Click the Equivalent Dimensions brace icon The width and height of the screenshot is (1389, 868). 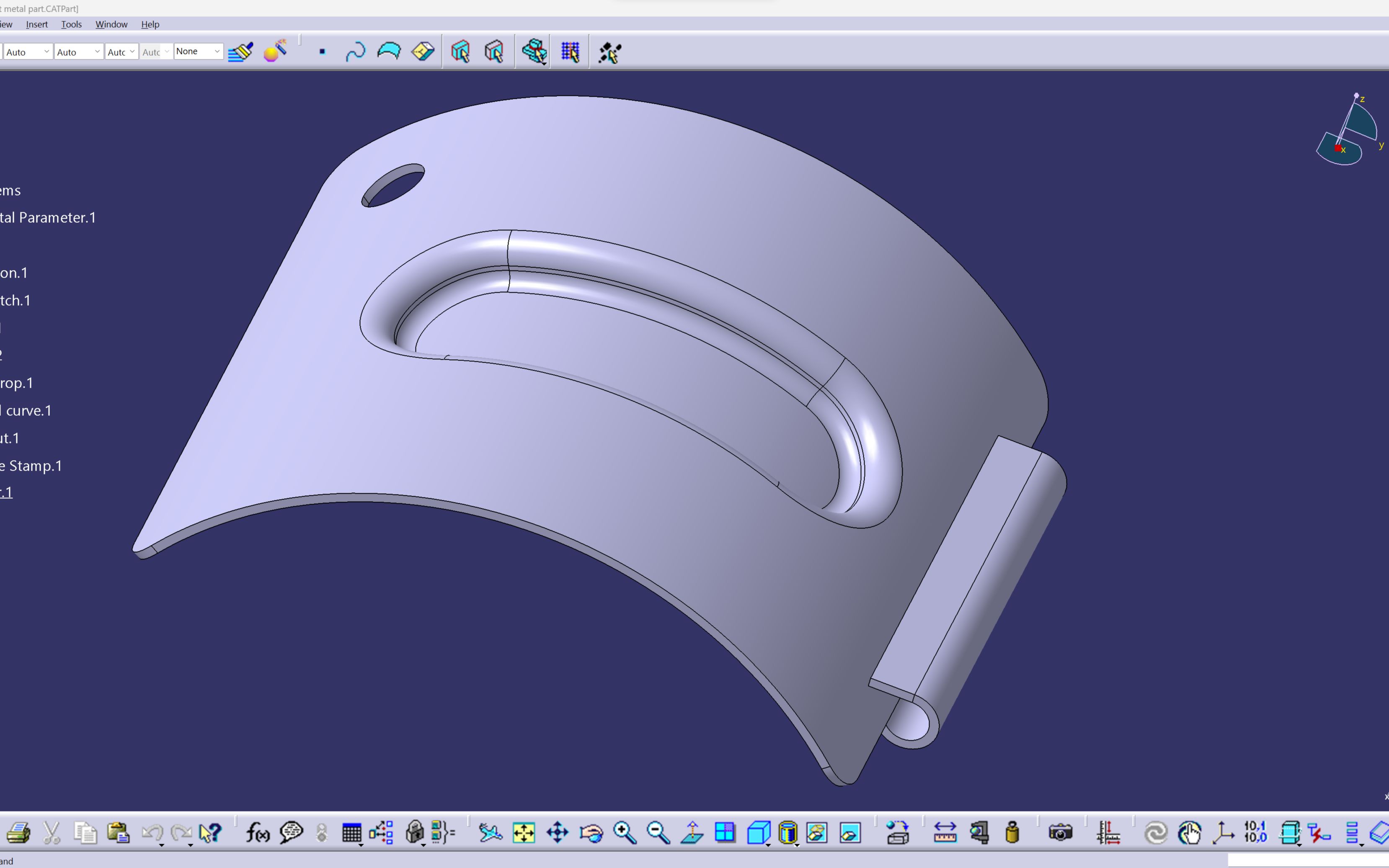point(443,832)
